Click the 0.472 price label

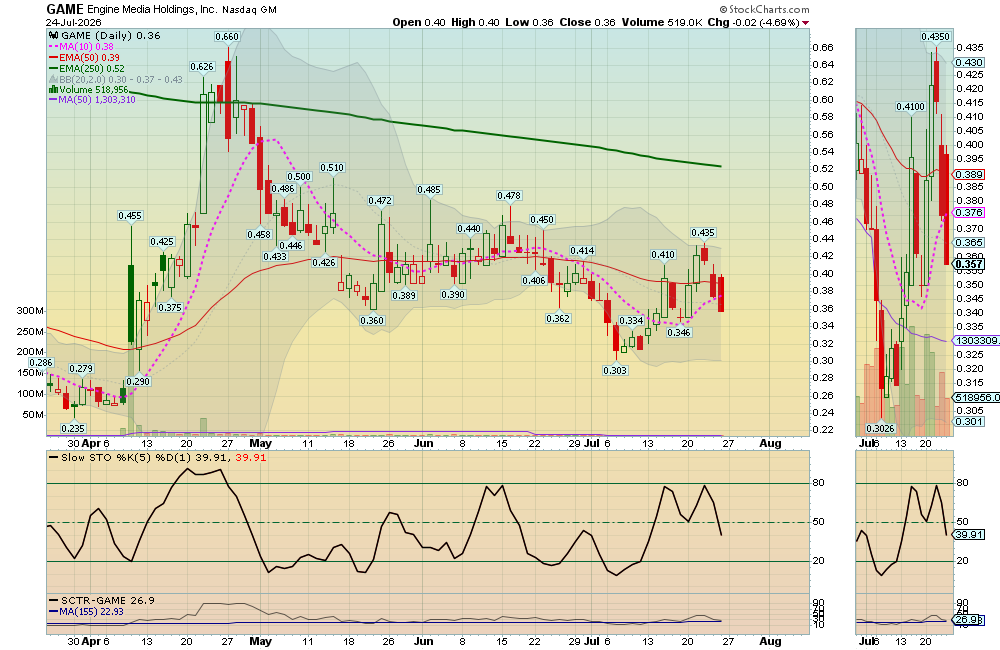pyautogui.click(x=380, y=200)
